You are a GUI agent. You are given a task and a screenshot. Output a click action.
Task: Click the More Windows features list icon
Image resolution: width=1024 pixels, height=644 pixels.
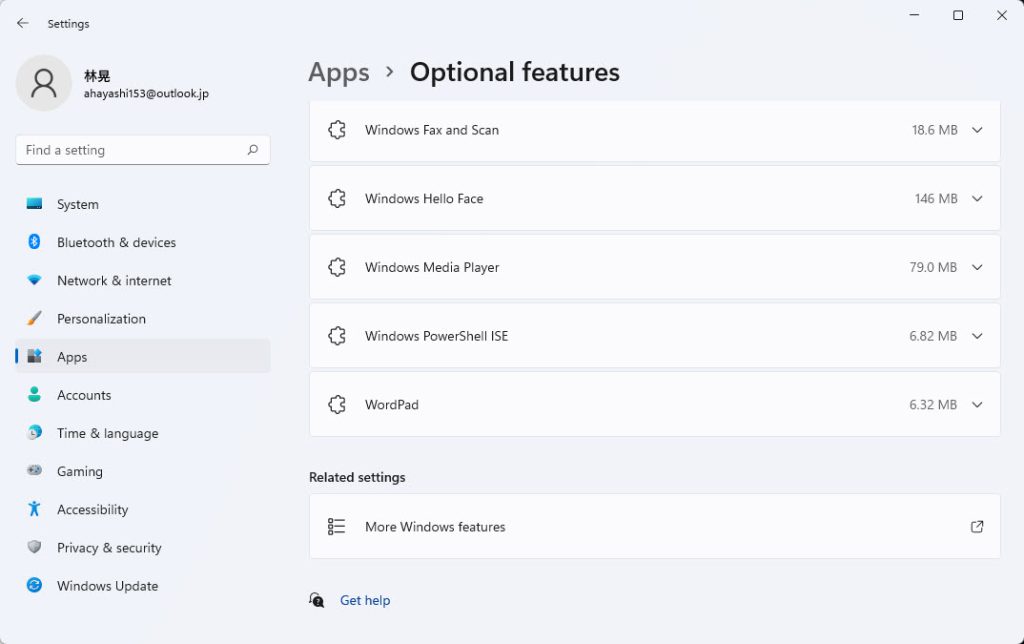pos(336,526)
